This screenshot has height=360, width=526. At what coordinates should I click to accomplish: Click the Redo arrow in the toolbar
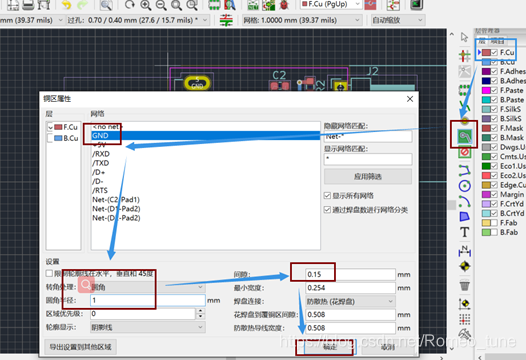pos(82,5)
